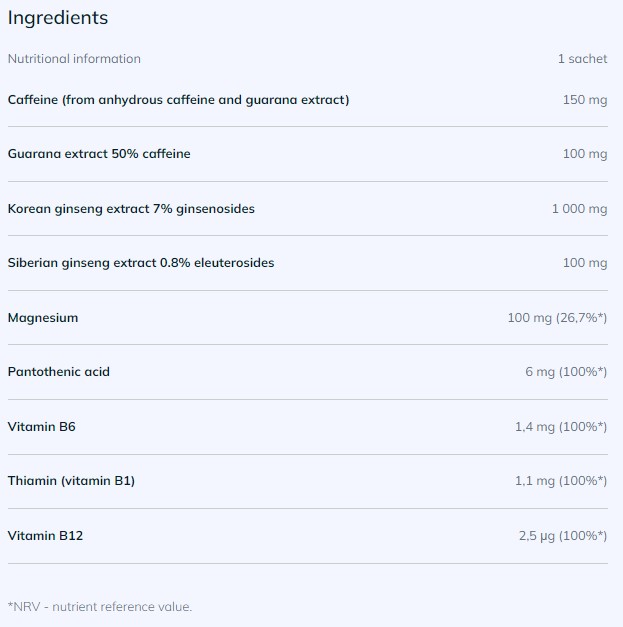Click the 1,4 mg (100%*) value
Viewport: 623px width, 627px height.
[x=561, y=427]
